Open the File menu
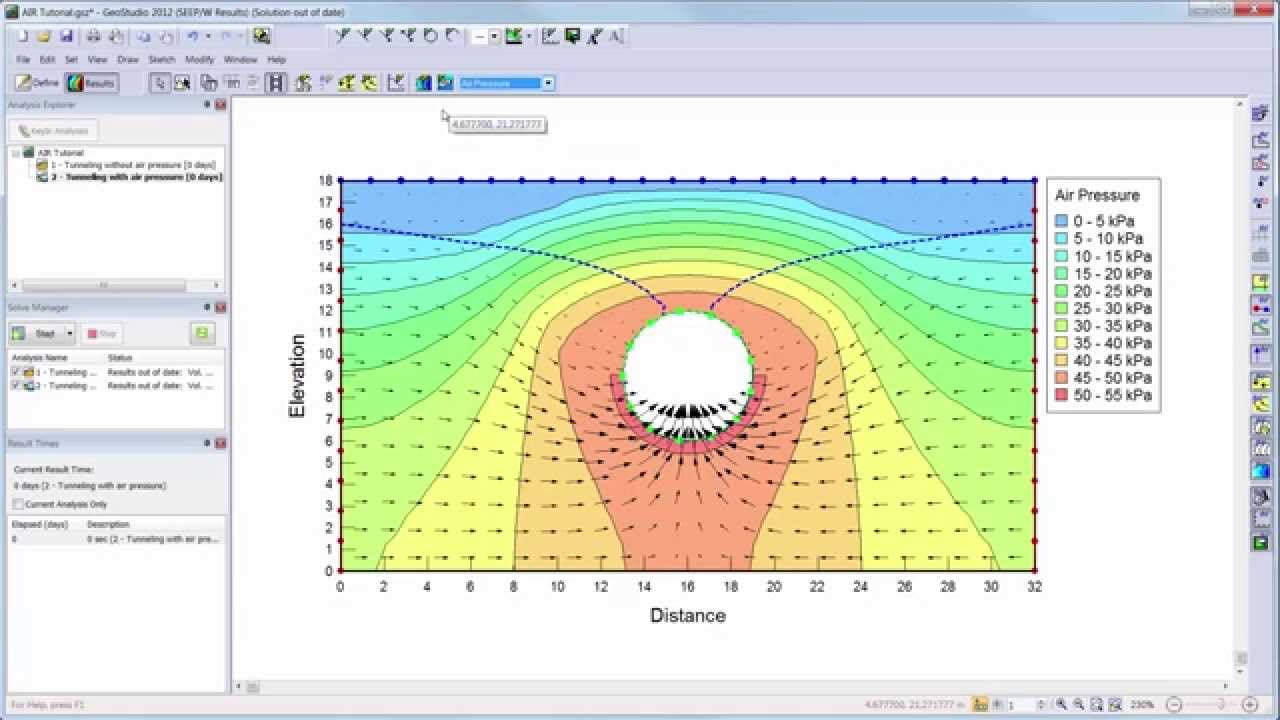 23,60
